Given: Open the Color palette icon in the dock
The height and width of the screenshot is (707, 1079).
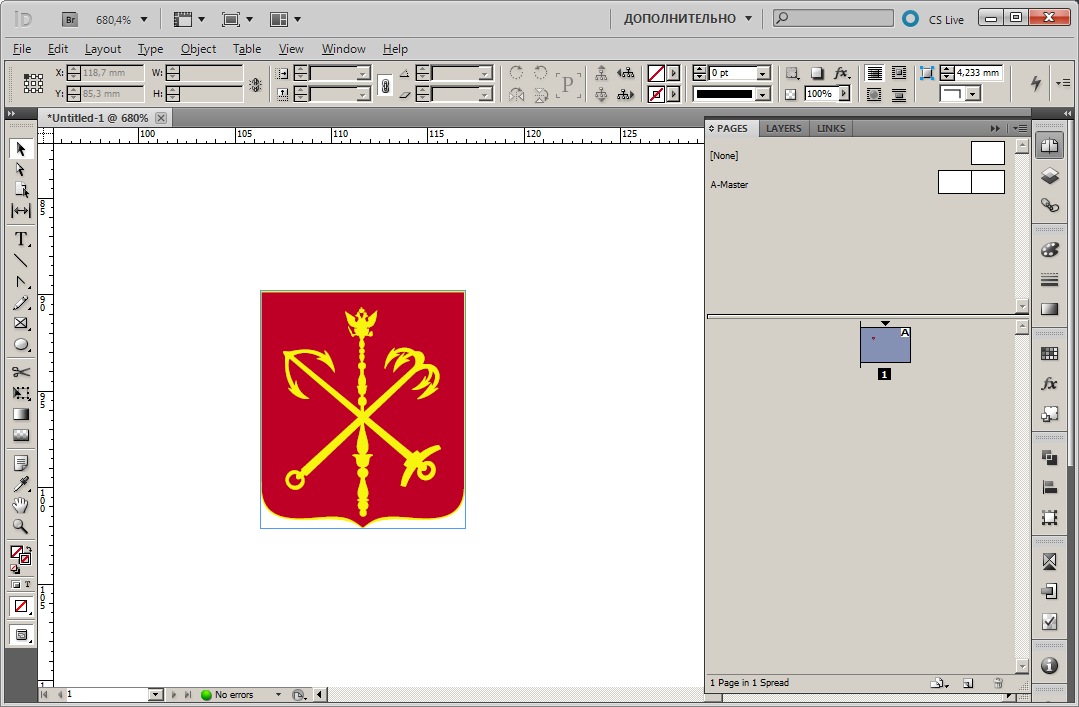Looking at the screenshot, I should (x=1049, y=250).
